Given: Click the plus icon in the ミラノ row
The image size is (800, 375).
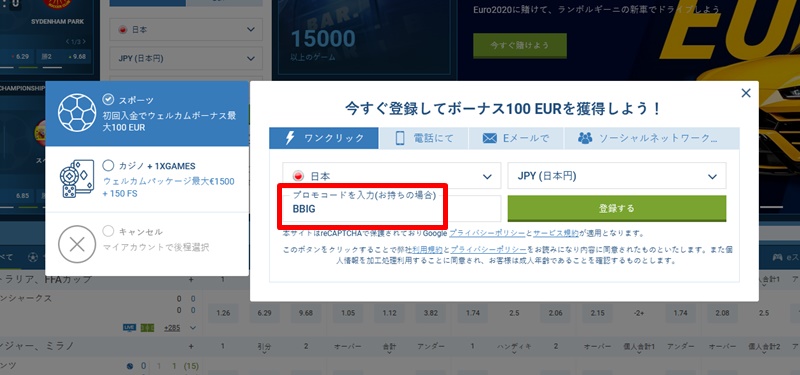Looking at the screenshot, I should pos(191,346).
